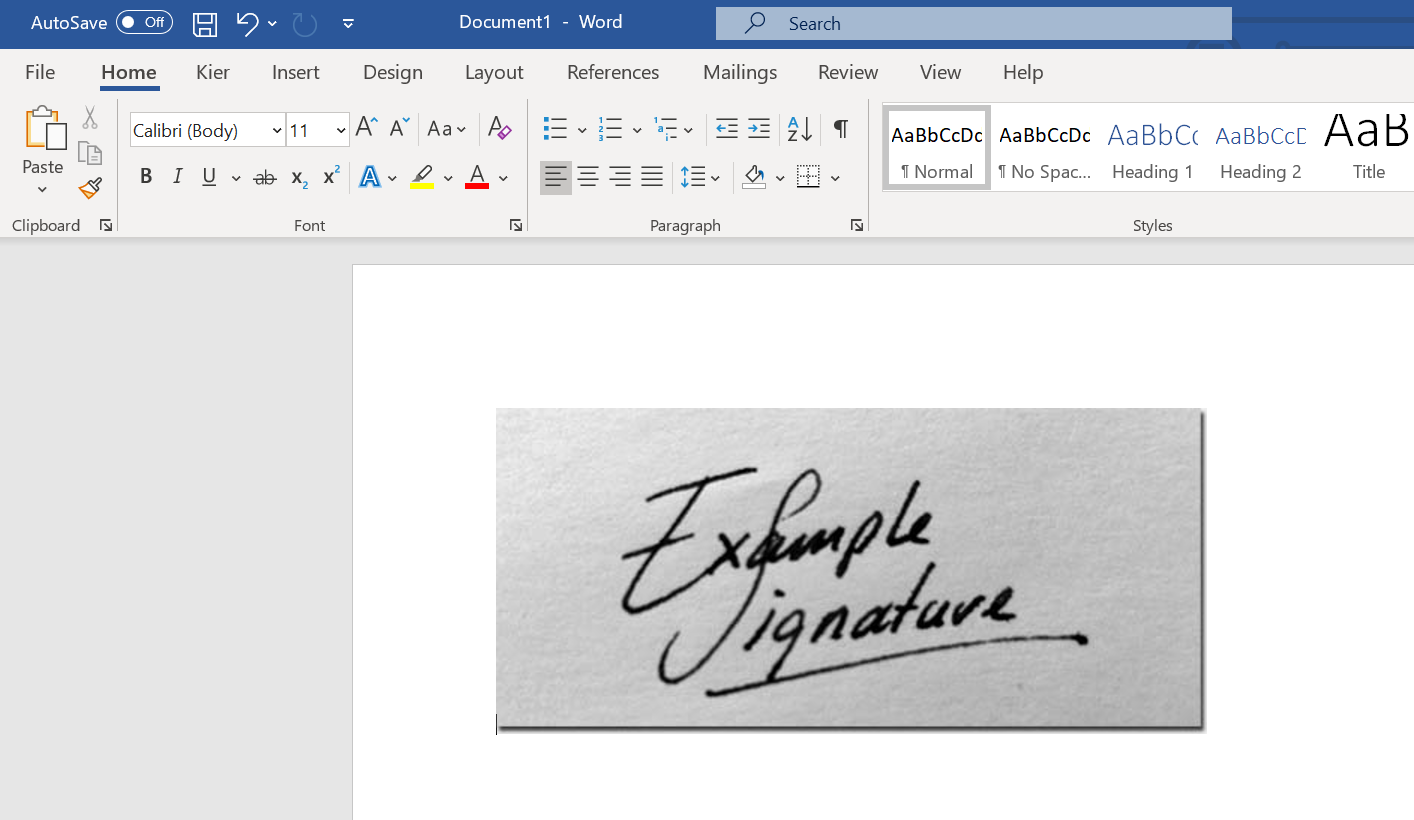Image resolution: width=1414 pixels, height=820 pixels.
Task: Select the yellow Text Highlight color
Action: pyautogui.click(x=422, y=177)
